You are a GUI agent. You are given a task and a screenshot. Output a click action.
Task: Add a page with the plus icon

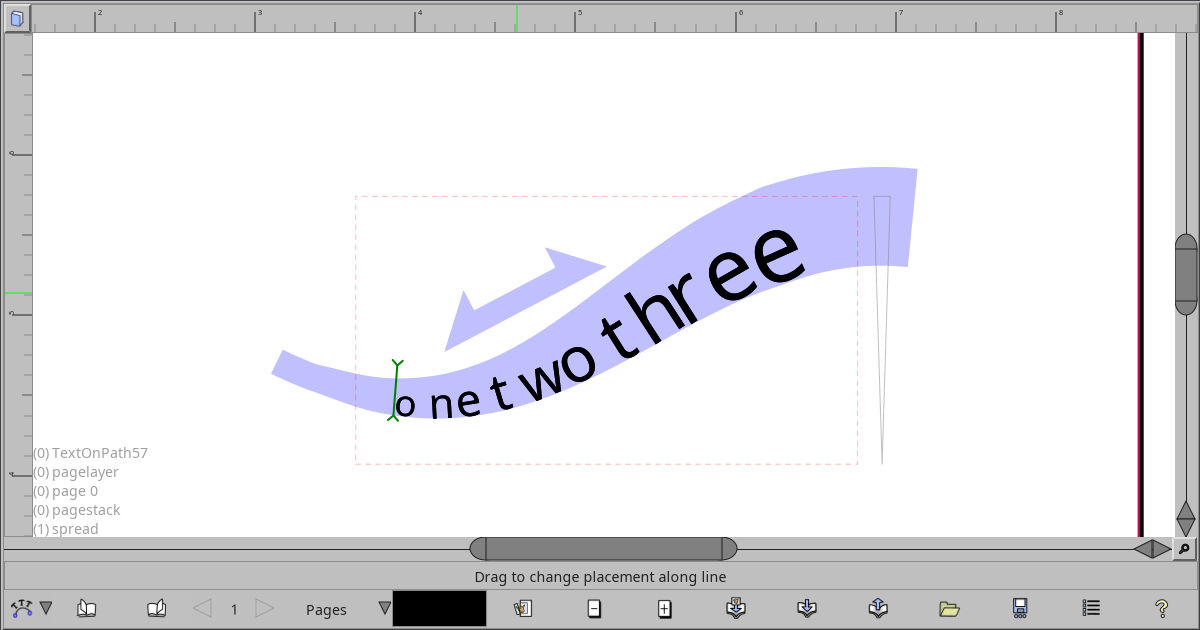coord(665,607)
